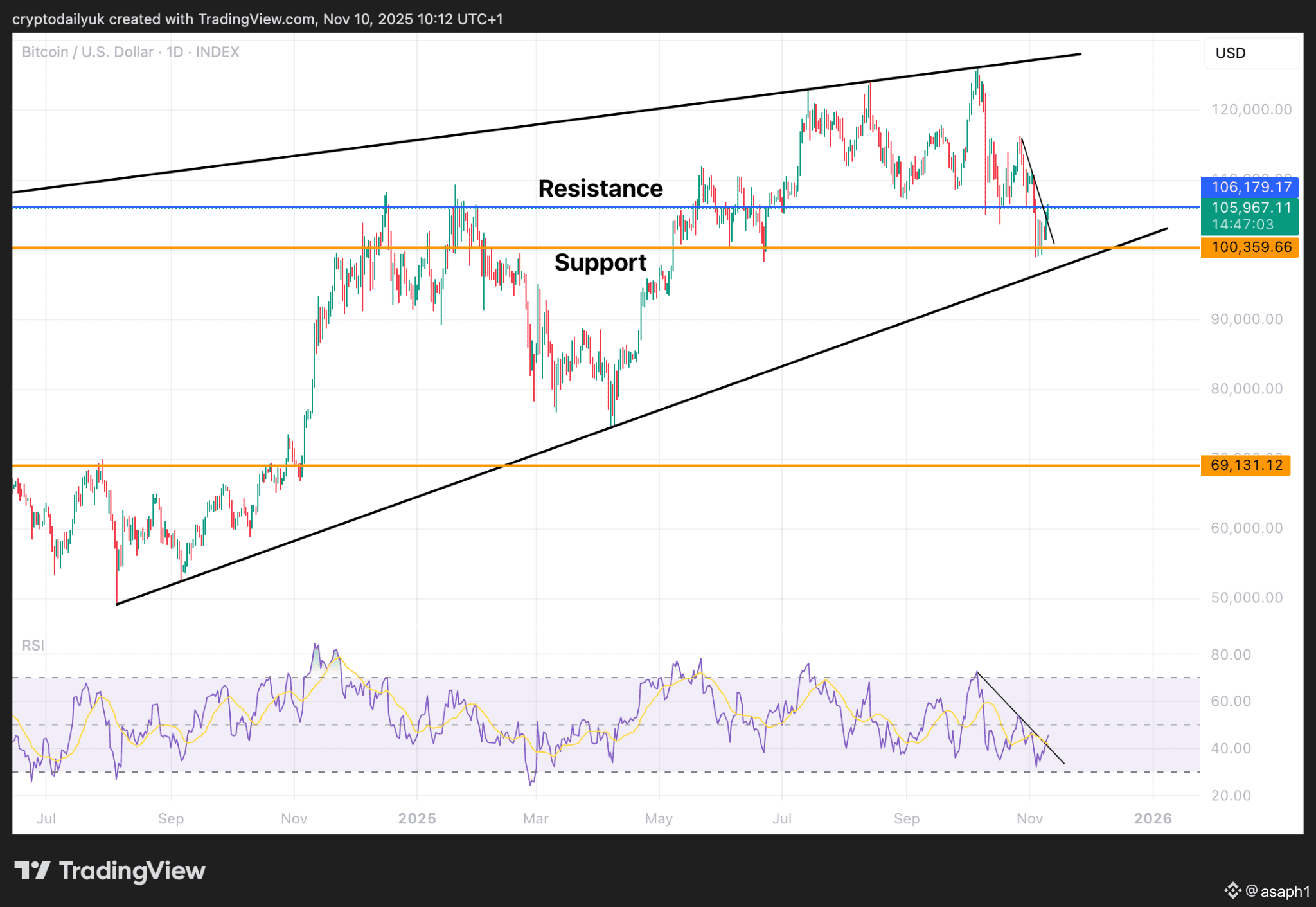The height and width of the screenshot is (907, 1316).
Task: Click the 2026 label on the time axis
Action: click(1153, 818)
